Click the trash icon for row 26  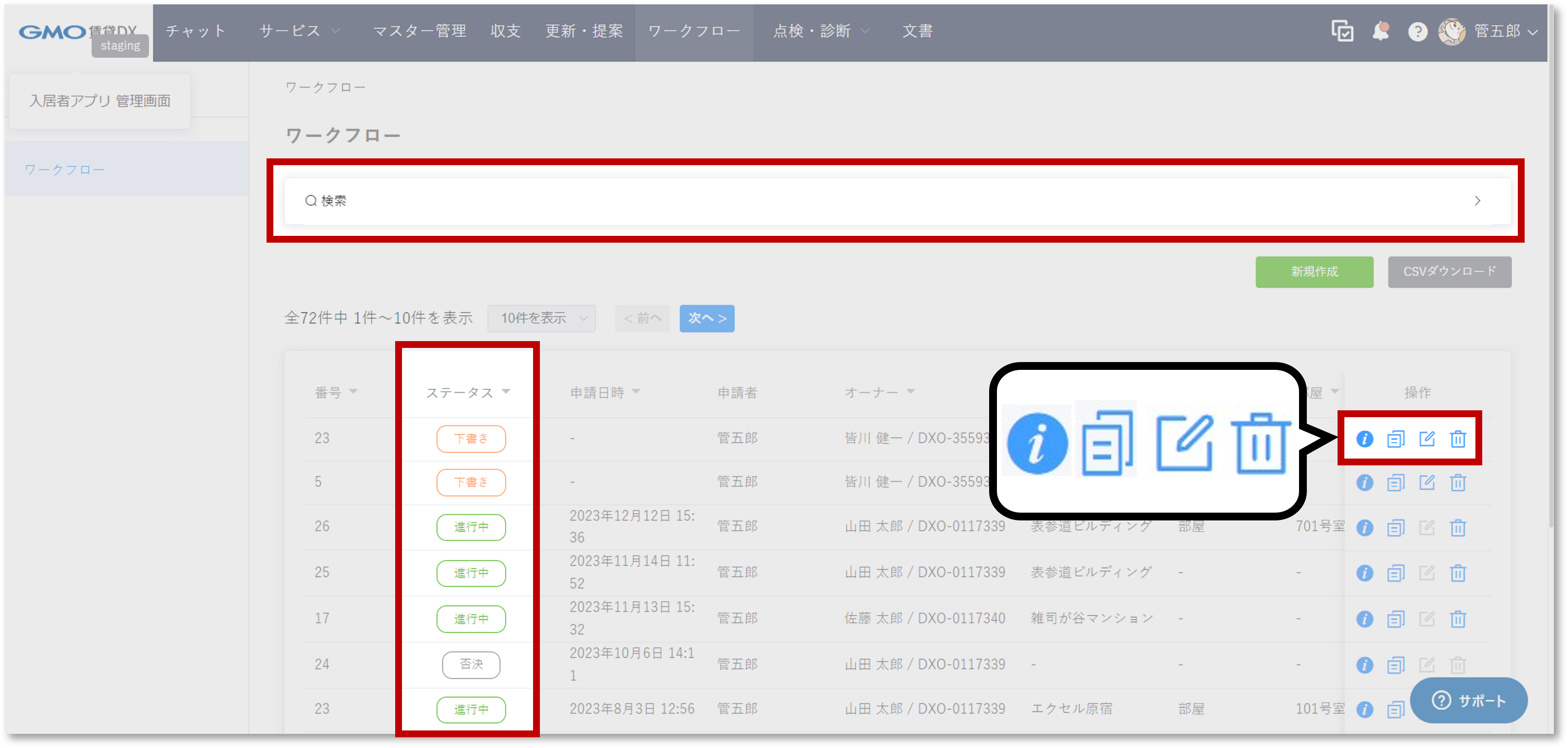click(1457, 527)
